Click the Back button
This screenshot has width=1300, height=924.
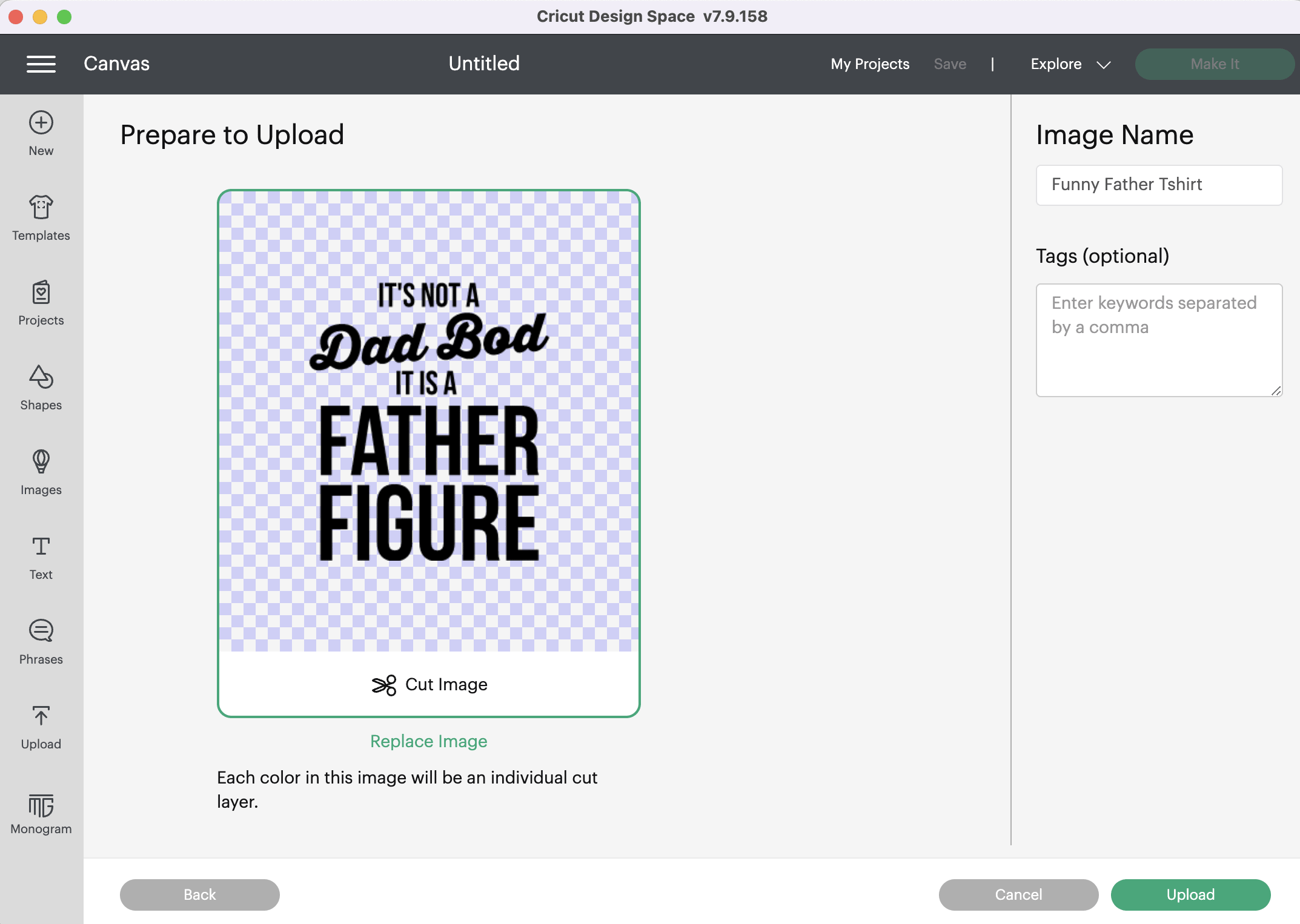[x=200, y=895]
